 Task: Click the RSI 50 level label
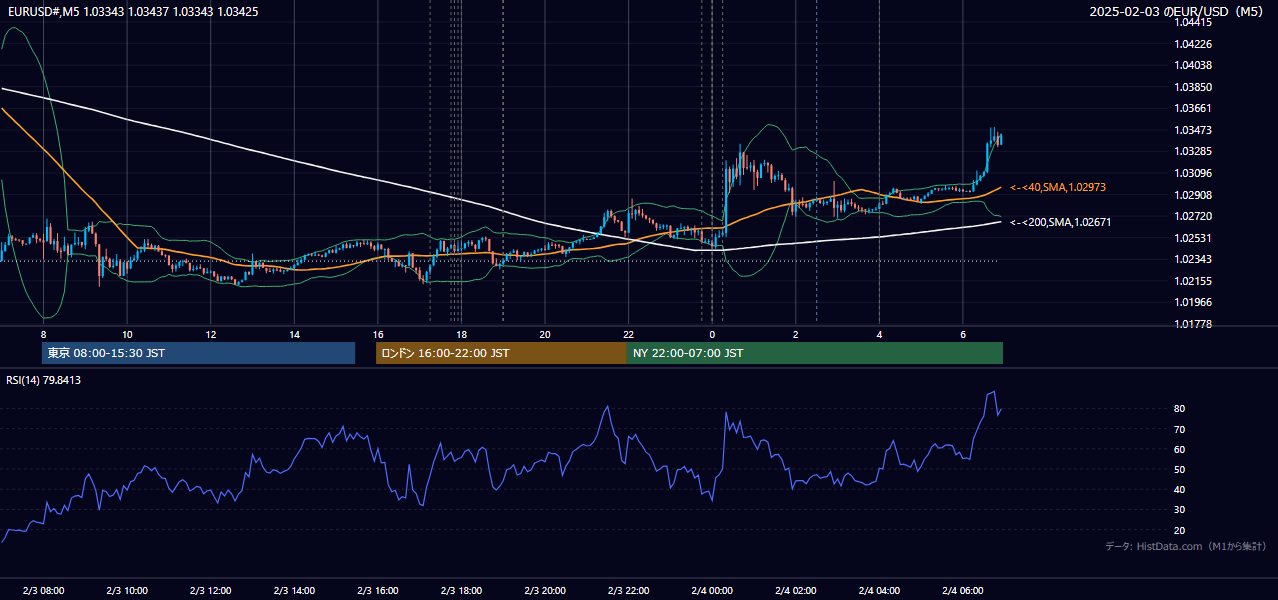pyautogui.click(x=1179, y=469)
